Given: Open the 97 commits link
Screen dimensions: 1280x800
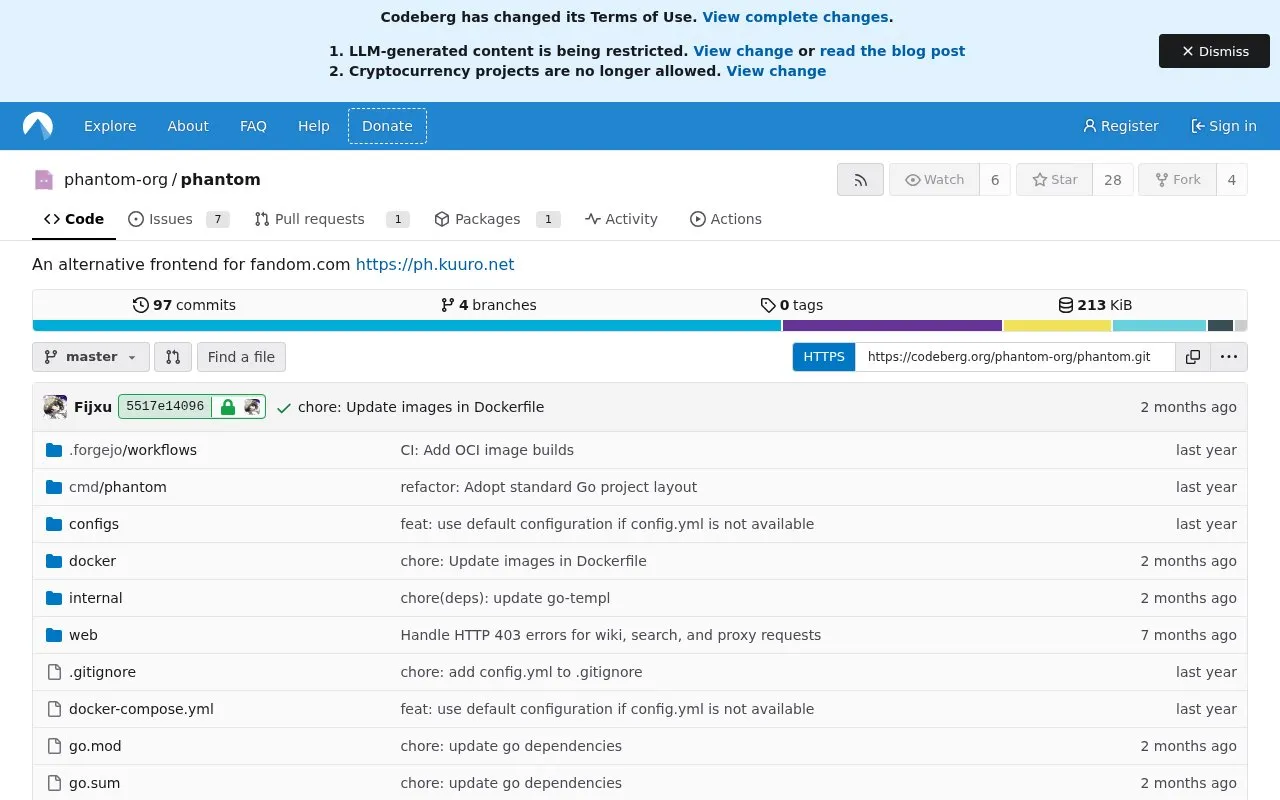Looking at the screenshot, I should tap(184, 305).
